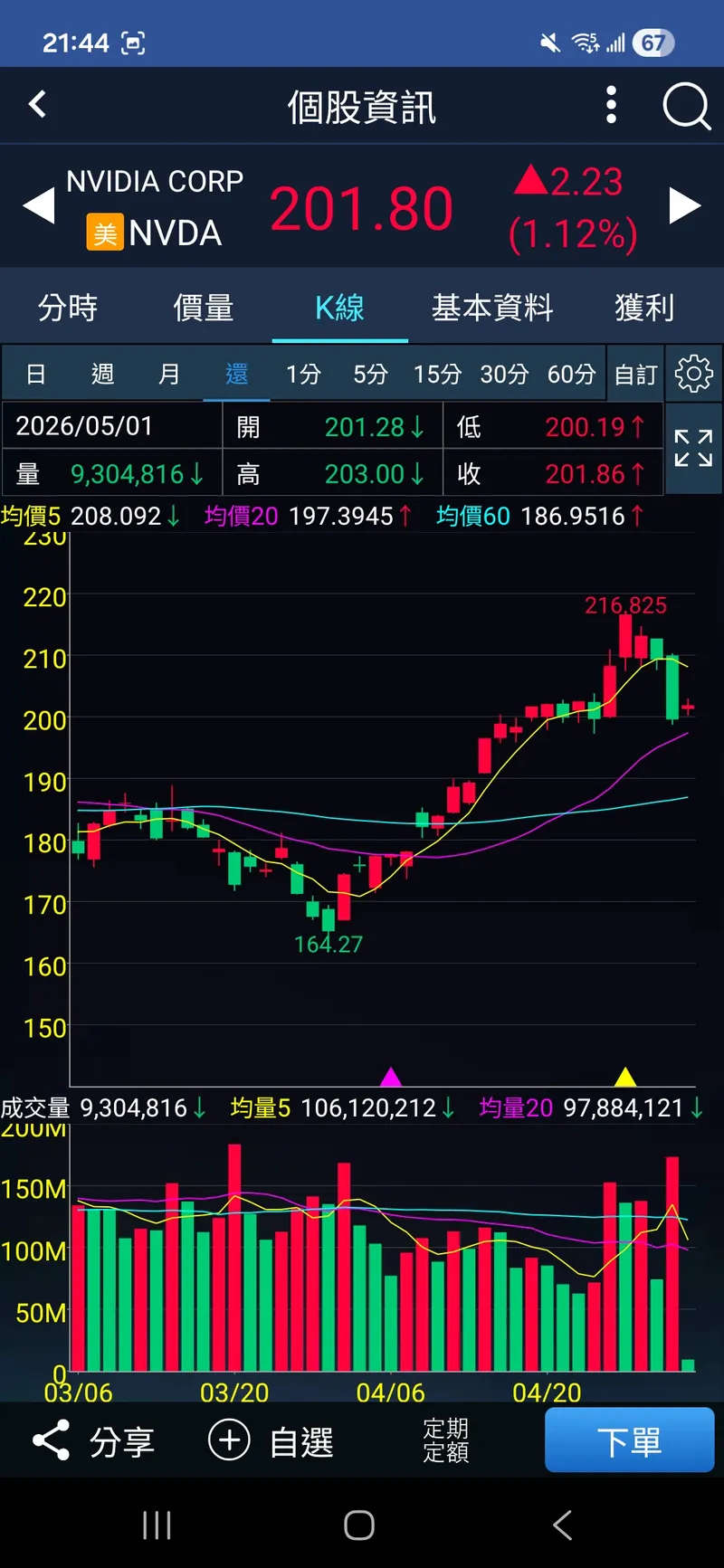Tap the yellow triangle marker on chart axis
The image size is (724, 1568).
click(x=625, y=1077)
